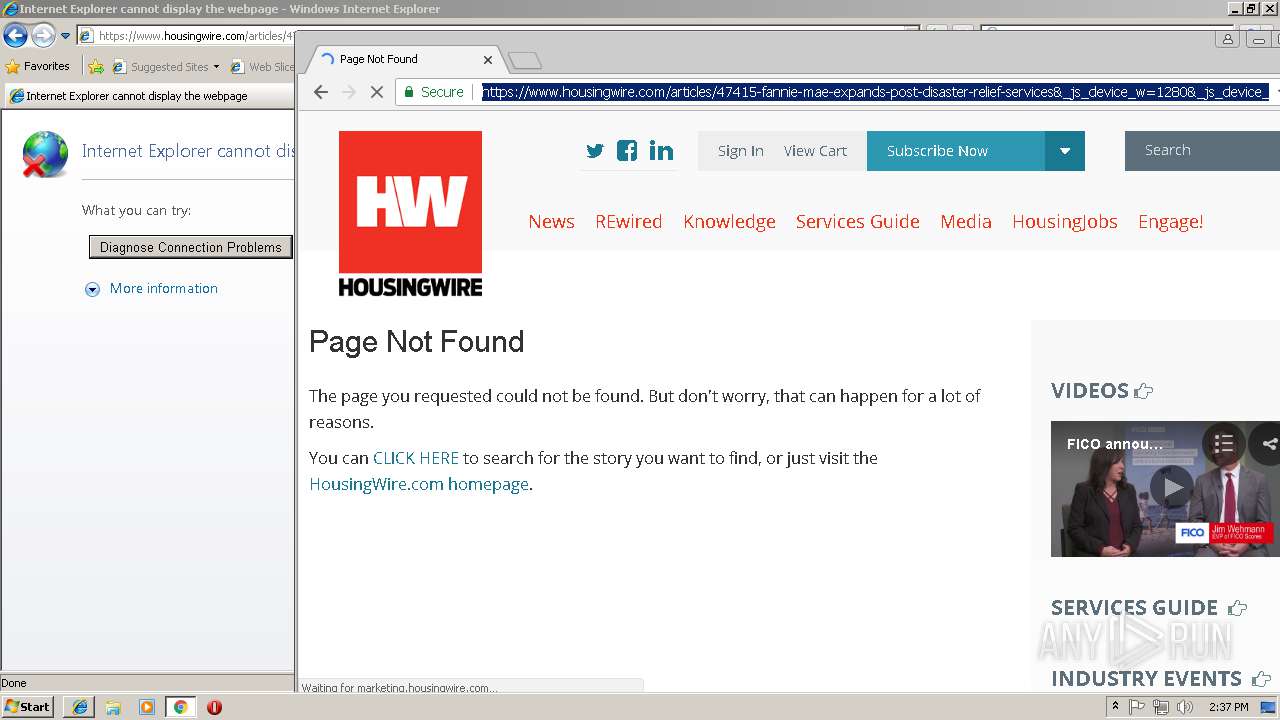Open Suggested Sites dropdown in IE
Viewport: 1280px width, 720px height.
coord(166,67)
